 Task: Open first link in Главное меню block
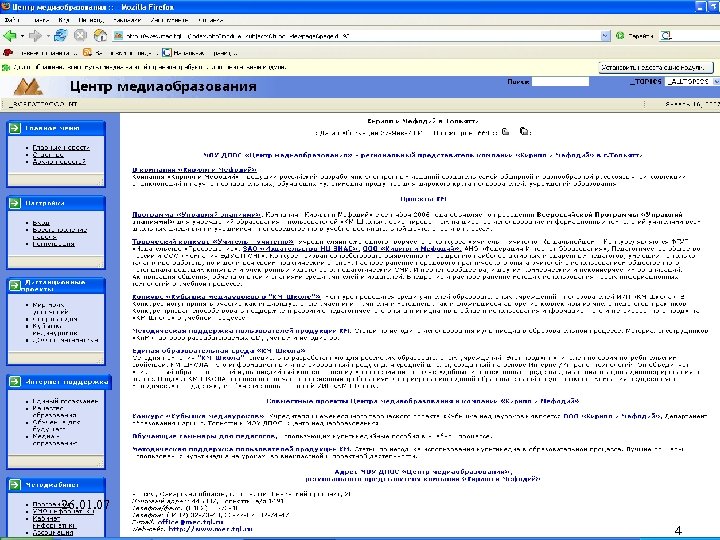point(61,147)
